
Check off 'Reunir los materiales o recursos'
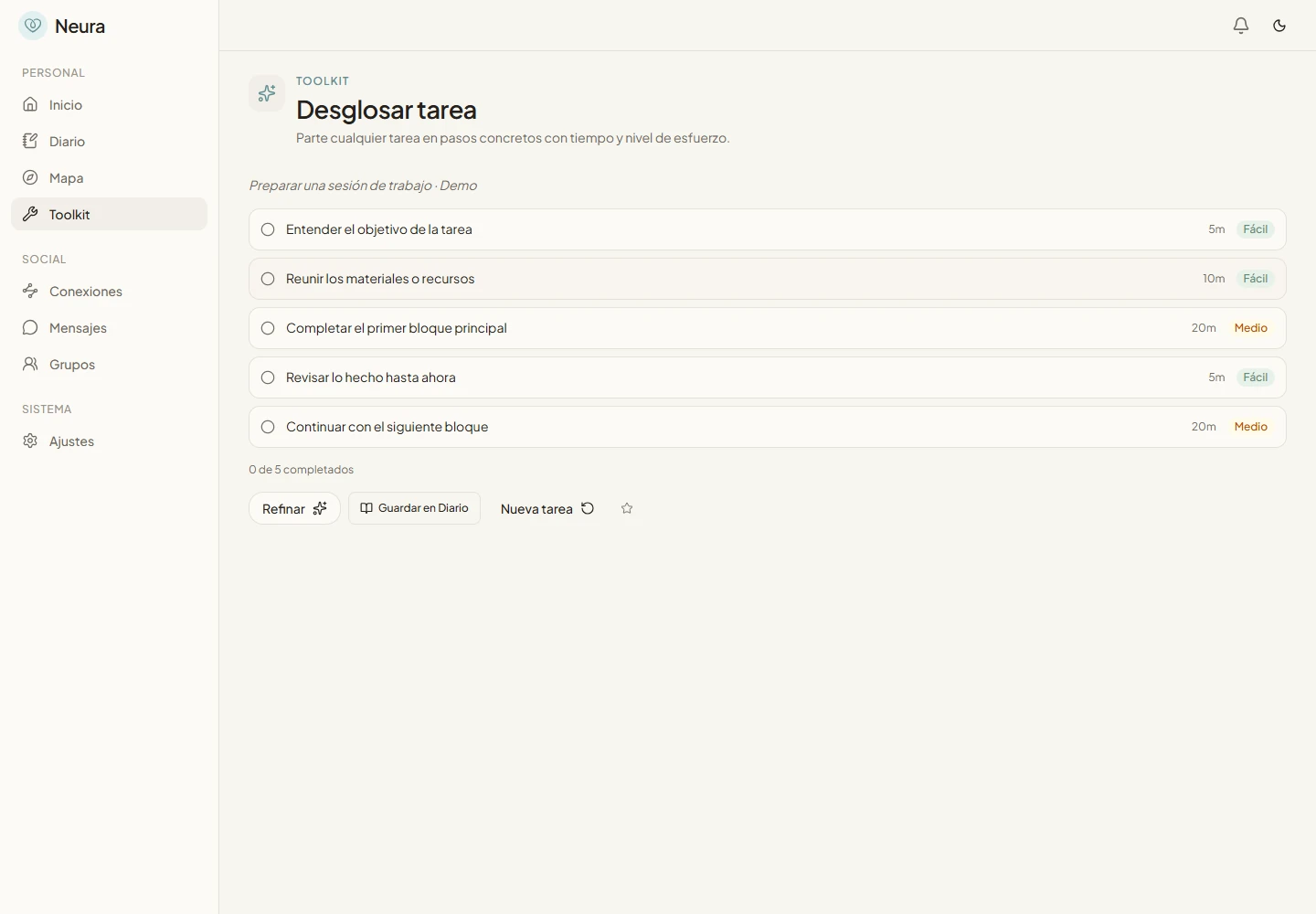(x=268, y=279)
